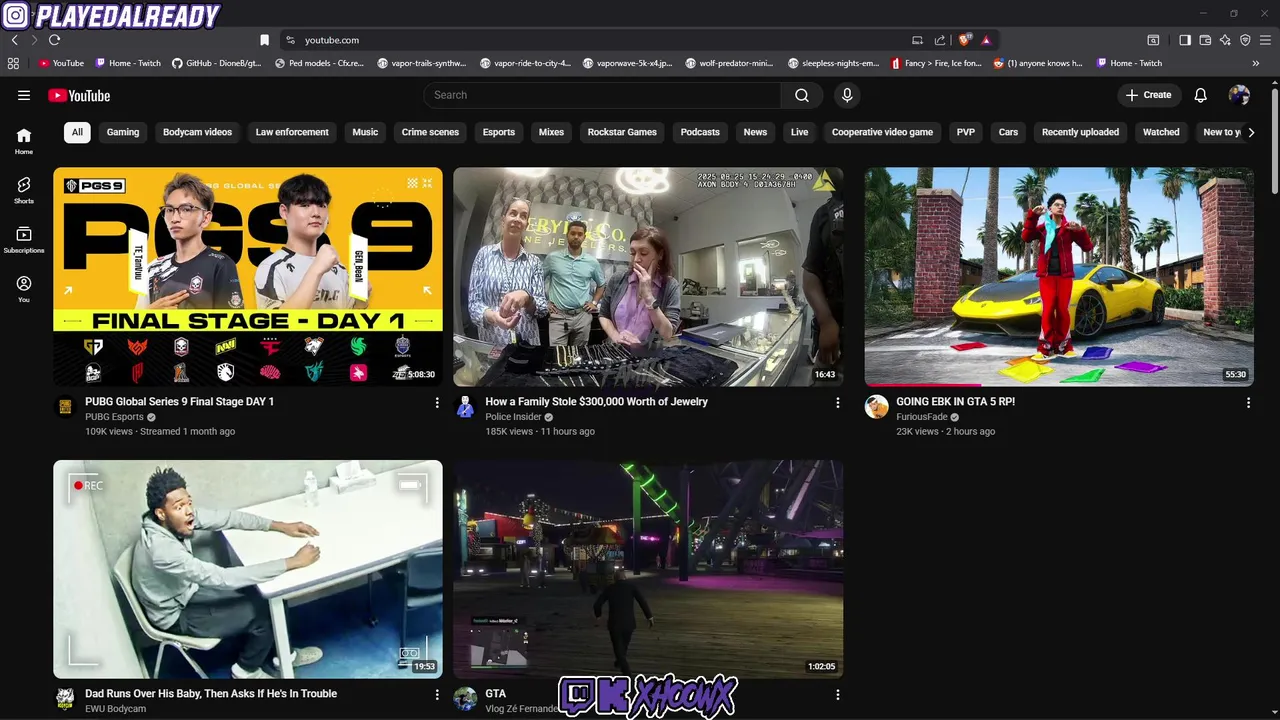Click the YouTube search input field
The height and width of the screenshot is (720, 1280).
pyautogui.click(x=602, y=95)
